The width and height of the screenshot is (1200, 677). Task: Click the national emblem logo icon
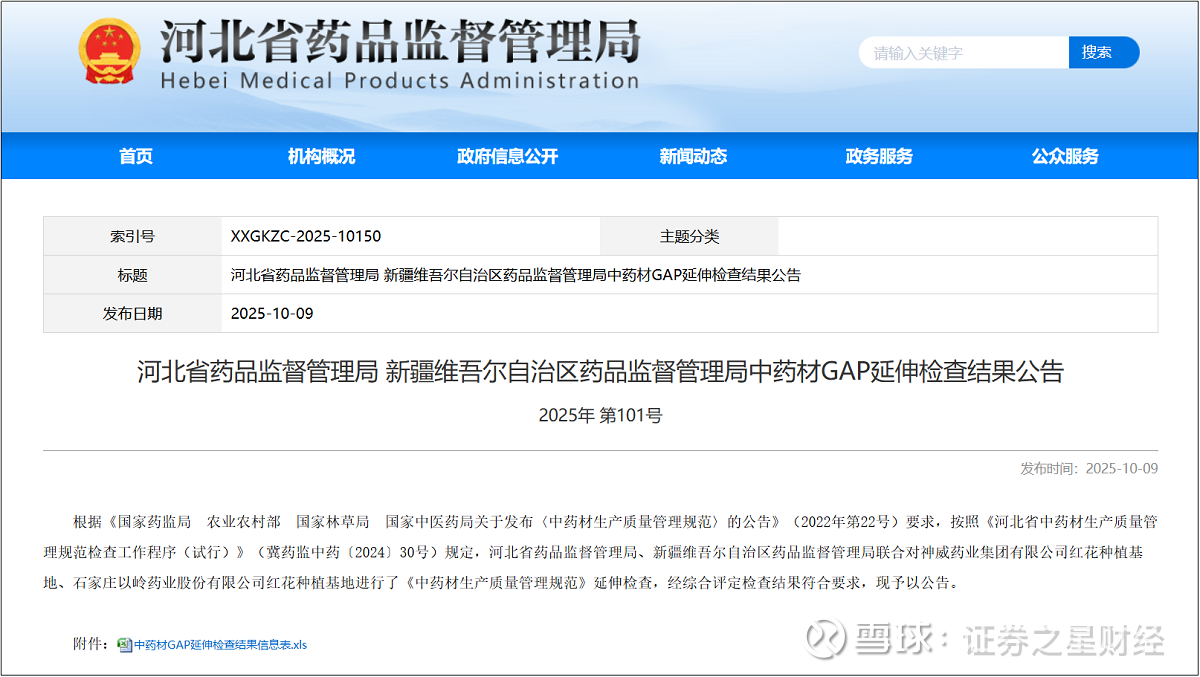(x=110, y=51)
